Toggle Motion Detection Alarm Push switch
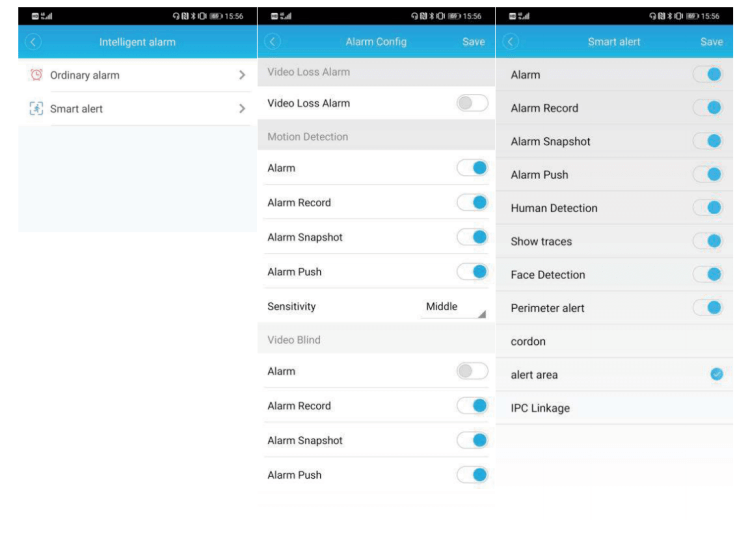This screenshot has width=750, height=556. click(472, 272)
